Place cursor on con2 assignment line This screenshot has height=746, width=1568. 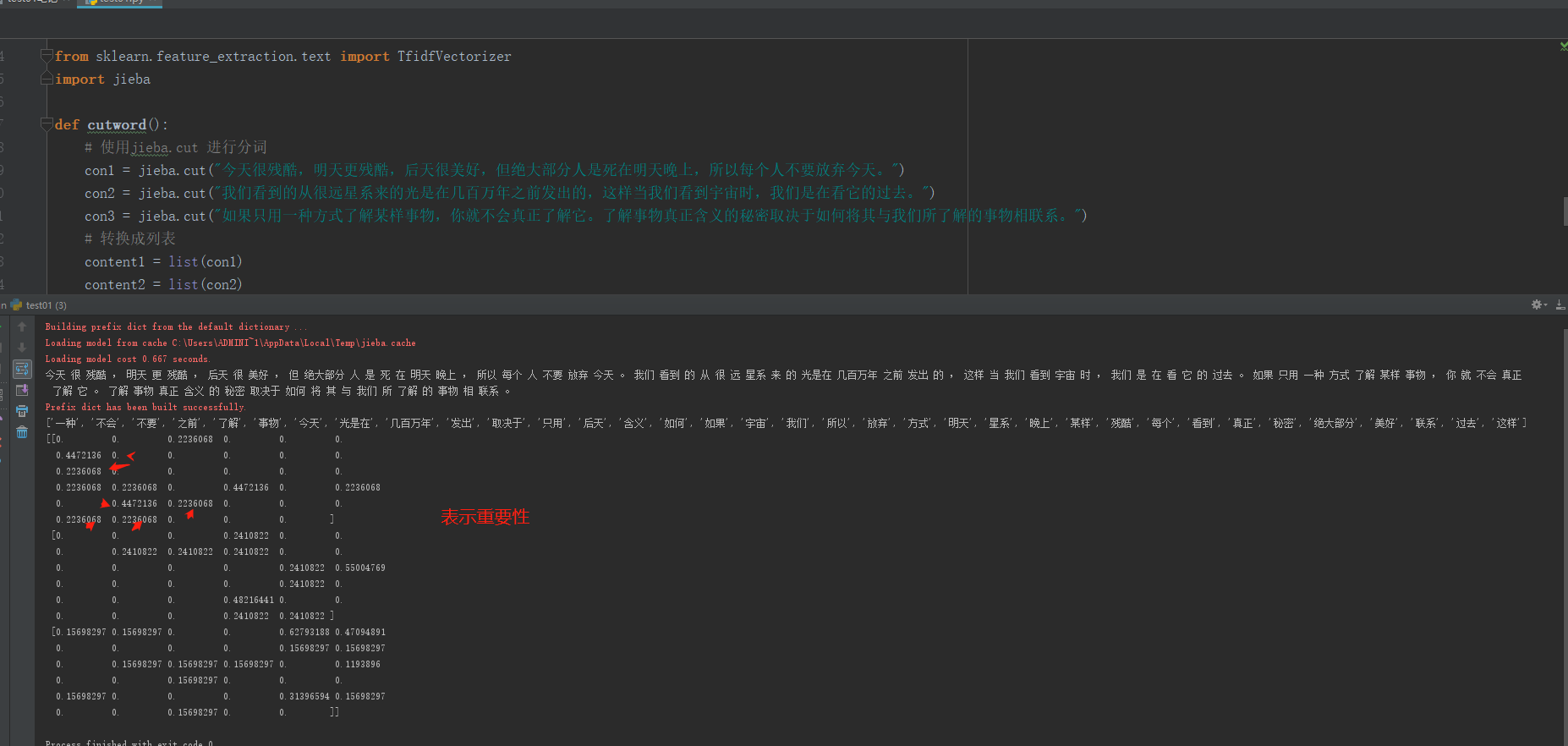tap(510, 193)
